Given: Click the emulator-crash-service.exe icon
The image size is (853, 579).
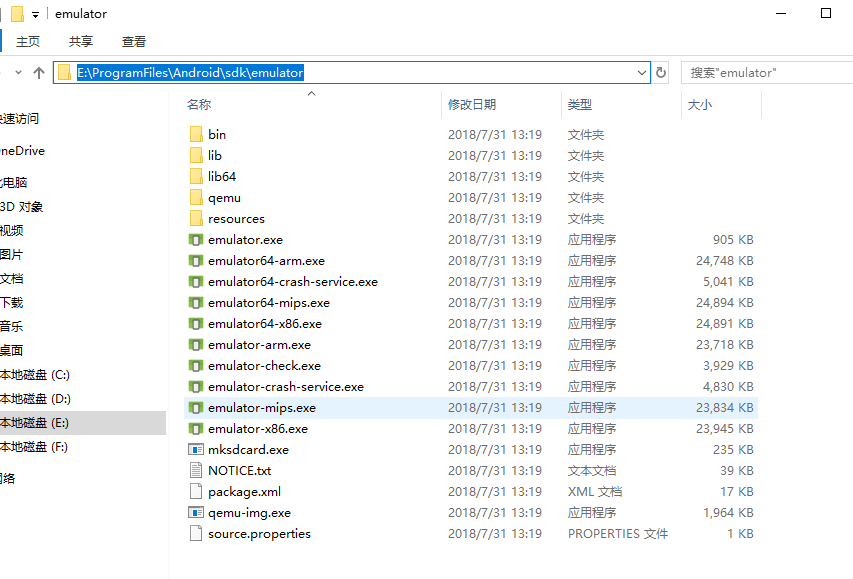Looking at the screenshot, I should click(196, 386).
